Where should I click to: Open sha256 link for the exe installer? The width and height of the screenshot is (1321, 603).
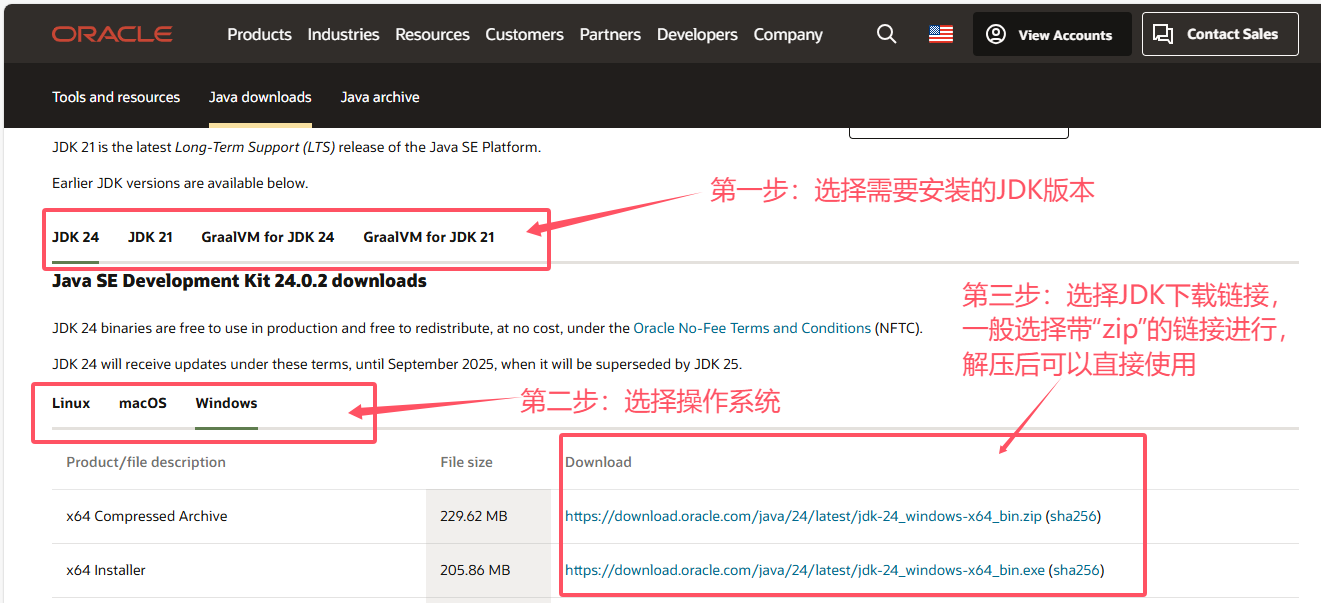tap(1076, 570)
